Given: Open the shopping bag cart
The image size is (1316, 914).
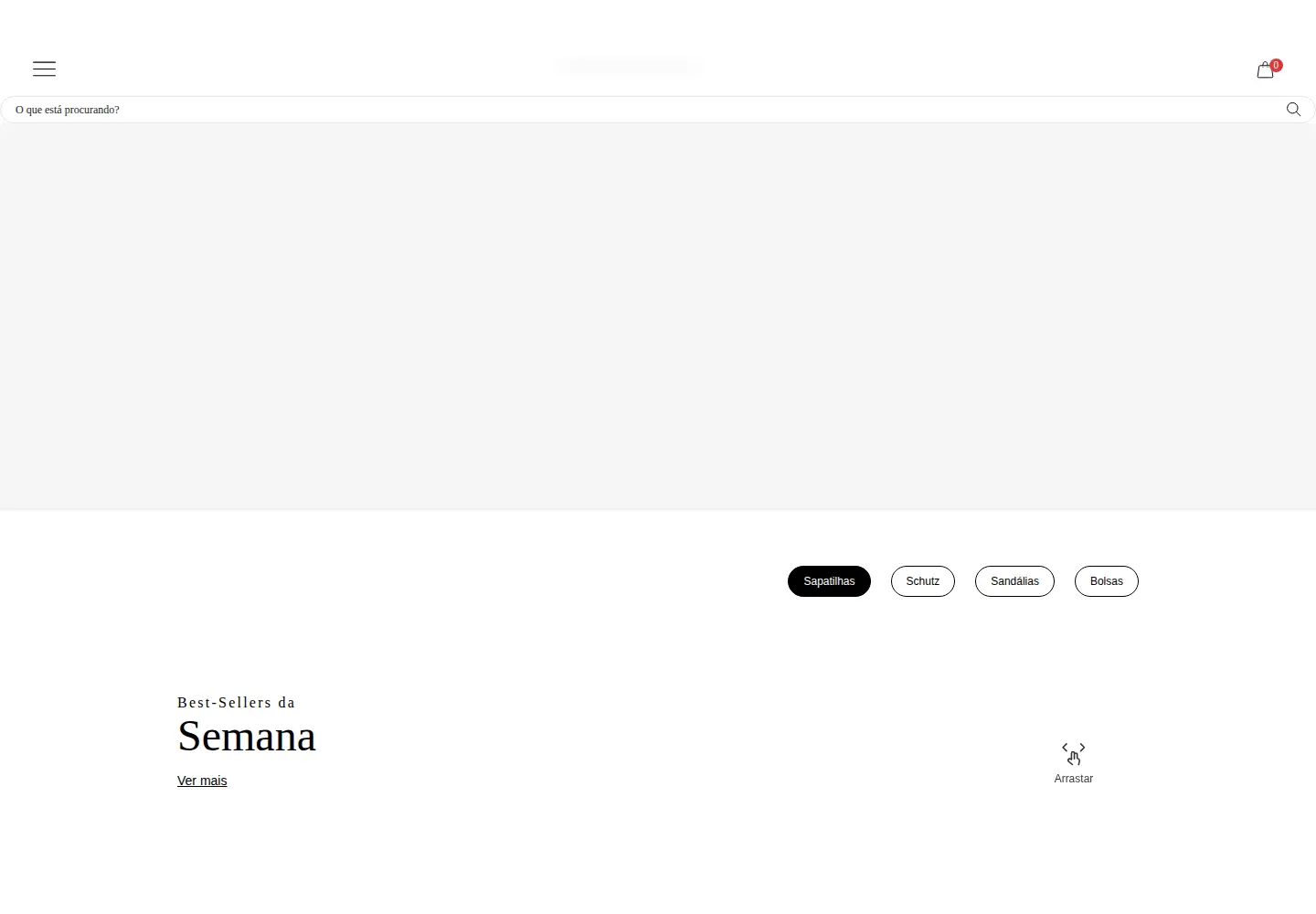Looking at the screenshot, I should 1265,70.
